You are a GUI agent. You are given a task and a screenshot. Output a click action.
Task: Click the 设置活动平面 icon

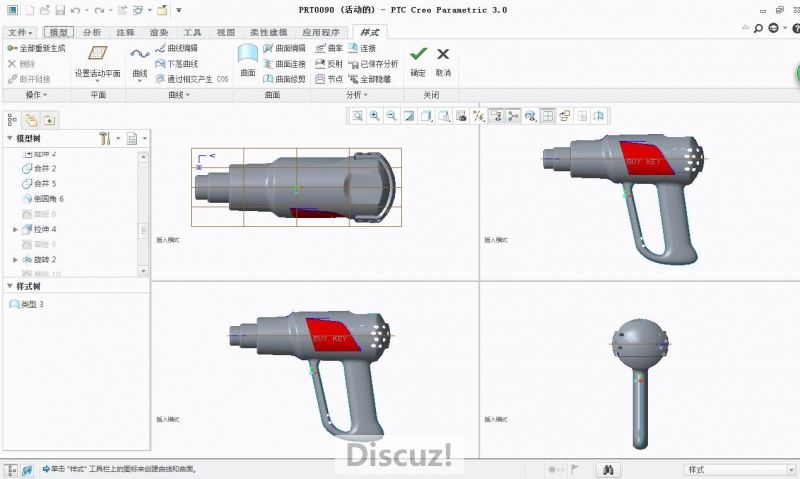click(x=97, y=56)
